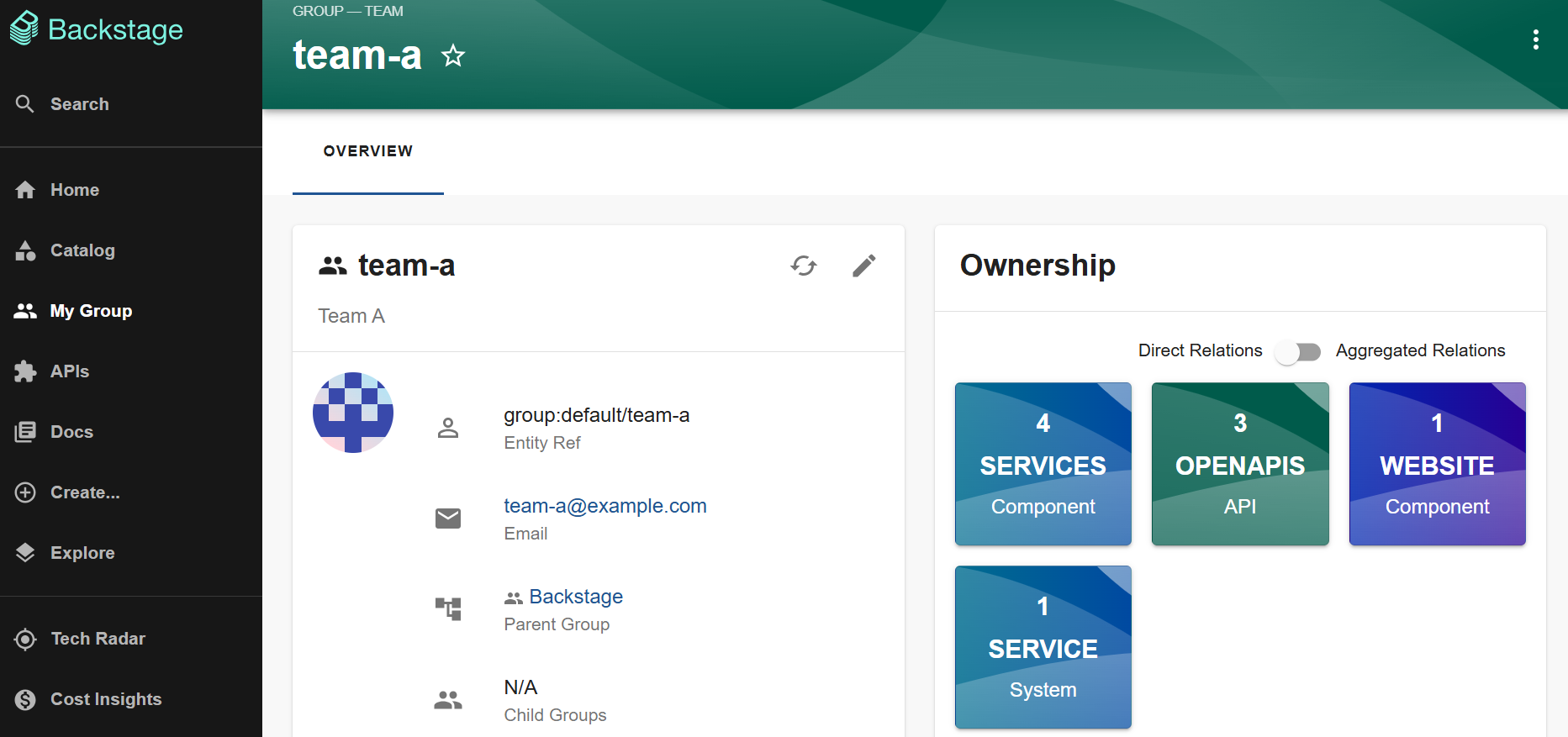The height and width of the screenshot is (737, 1568).
Task: Click the team-a@example.com email link
Action: tap(604, 506)
